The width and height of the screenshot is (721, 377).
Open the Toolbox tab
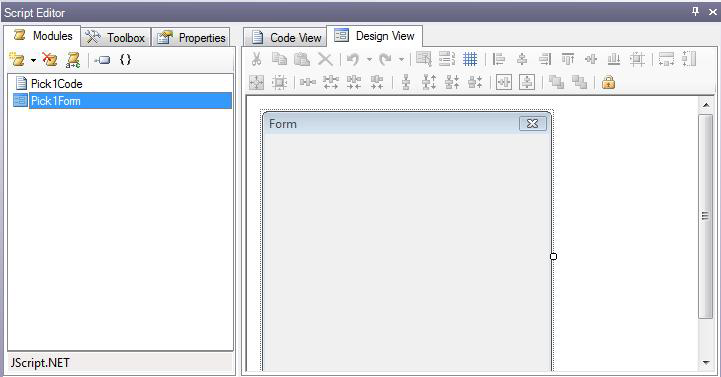116,37
